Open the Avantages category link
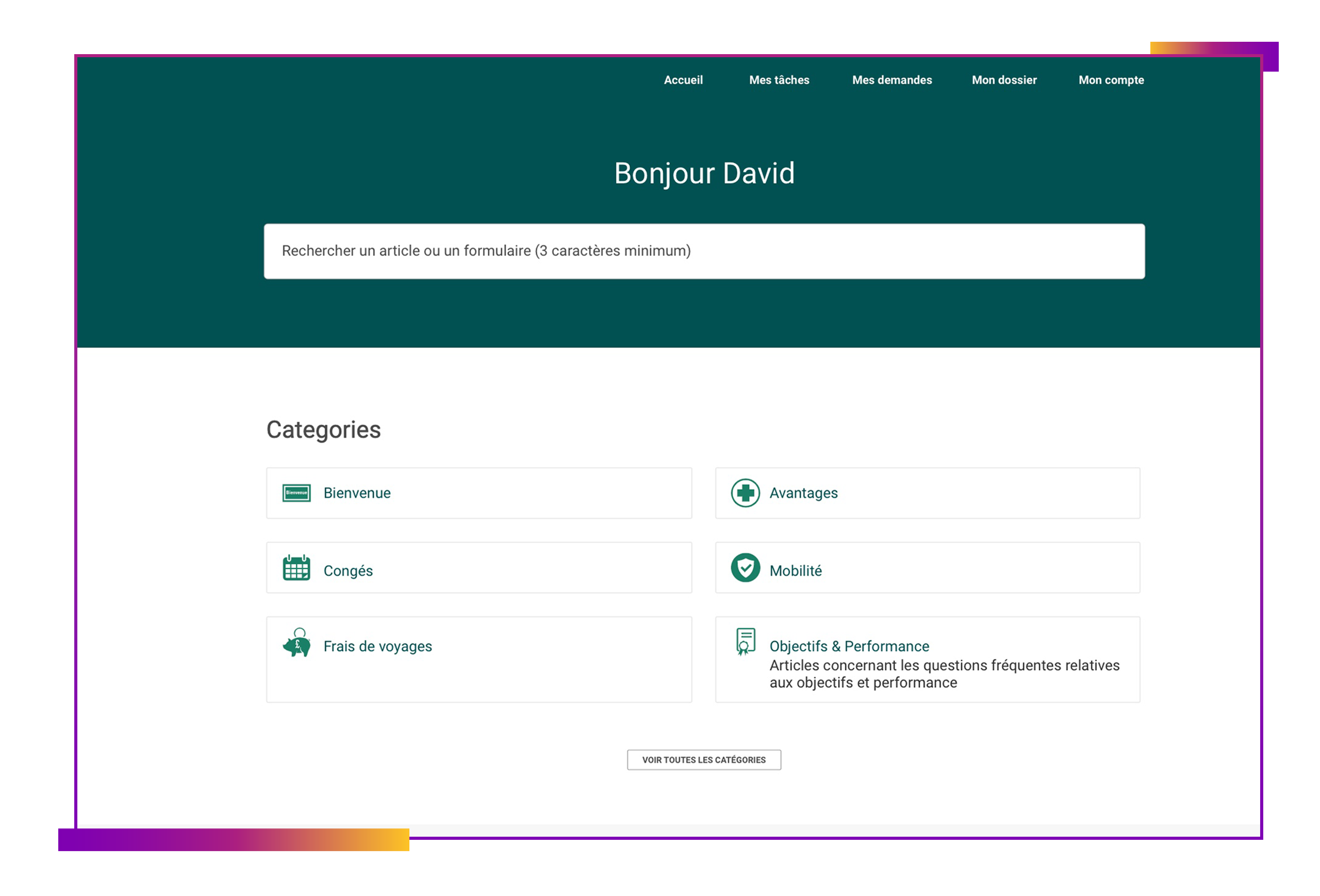1320x896 pixels. coord(803,493)
